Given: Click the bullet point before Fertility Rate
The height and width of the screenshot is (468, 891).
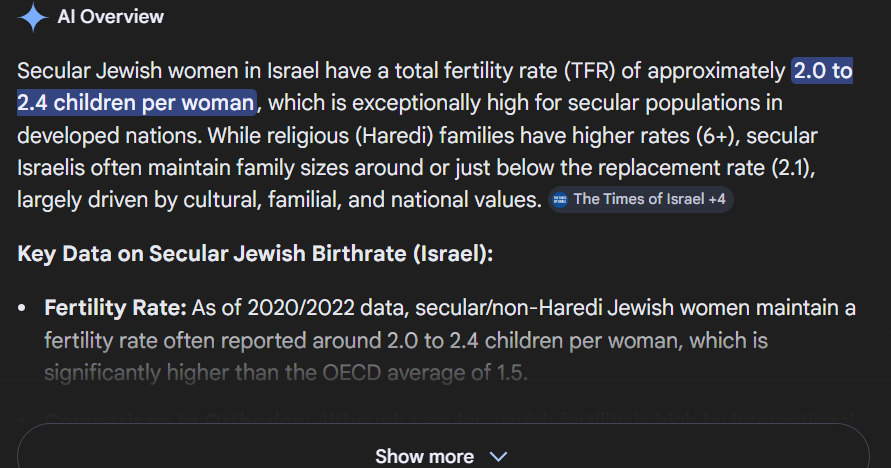Looking at the screenshot, I should click(x=23, y=309).
